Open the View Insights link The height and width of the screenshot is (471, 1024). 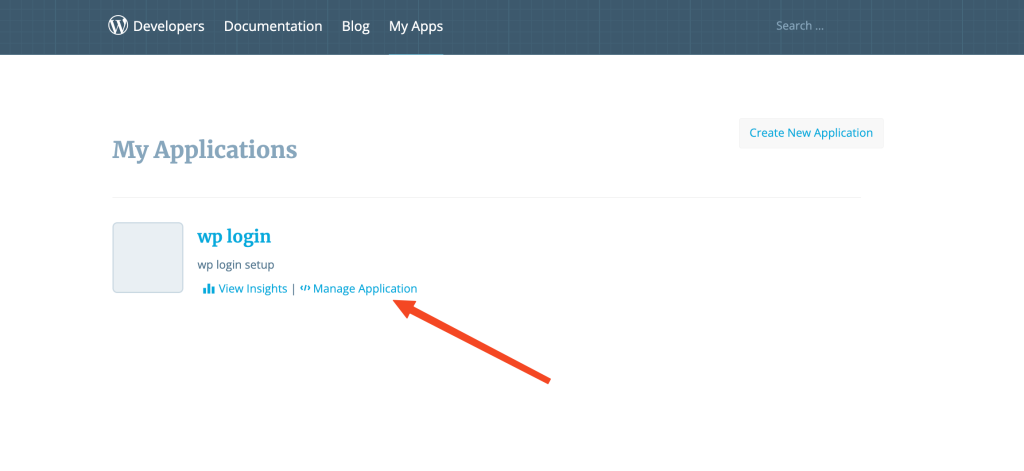click(253, 289)
